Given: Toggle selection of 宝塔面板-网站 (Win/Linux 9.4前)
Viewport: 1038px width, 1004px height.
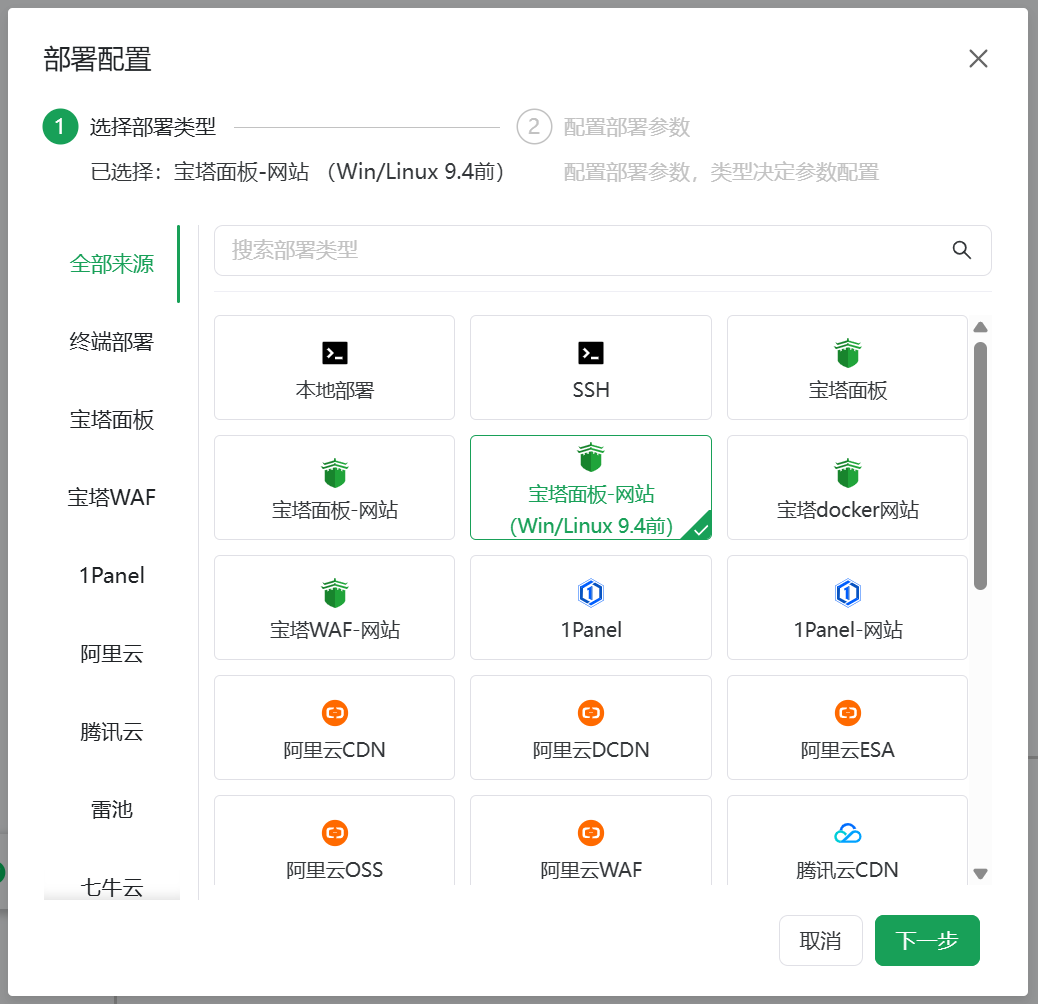Looking at the screenshot, I should tap(590, 487).
